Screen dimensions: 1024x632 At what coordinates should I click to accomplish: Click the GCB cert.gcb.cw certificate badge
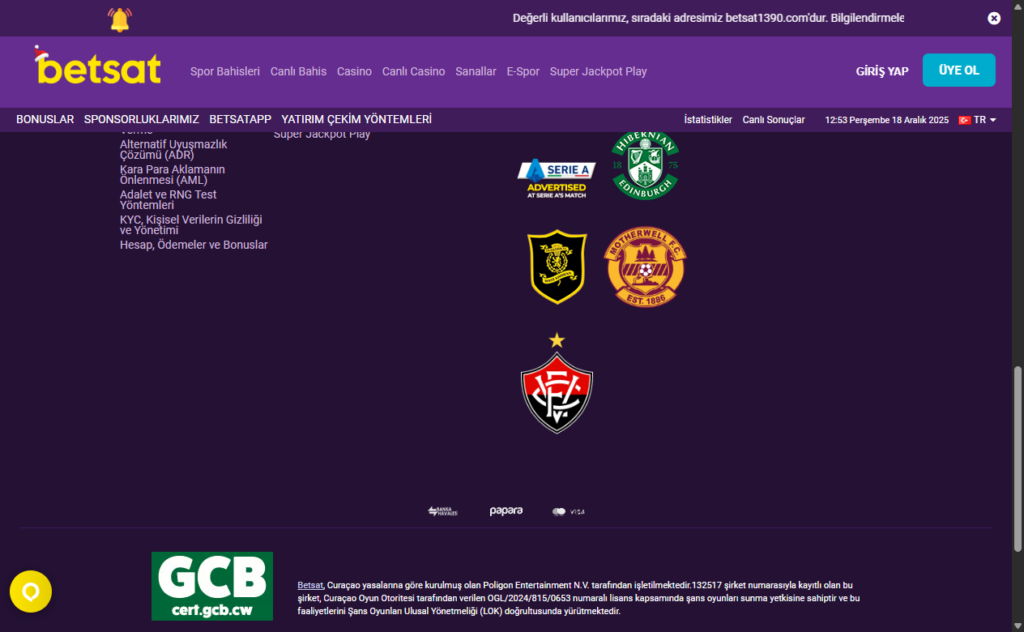[212, 586]
